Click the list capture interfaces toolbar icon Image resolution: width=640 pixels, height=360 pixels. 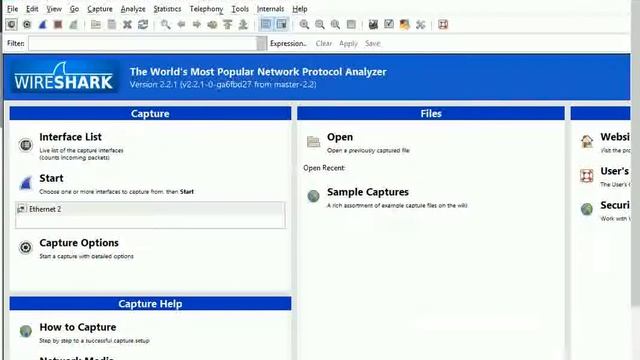(11, 24)
